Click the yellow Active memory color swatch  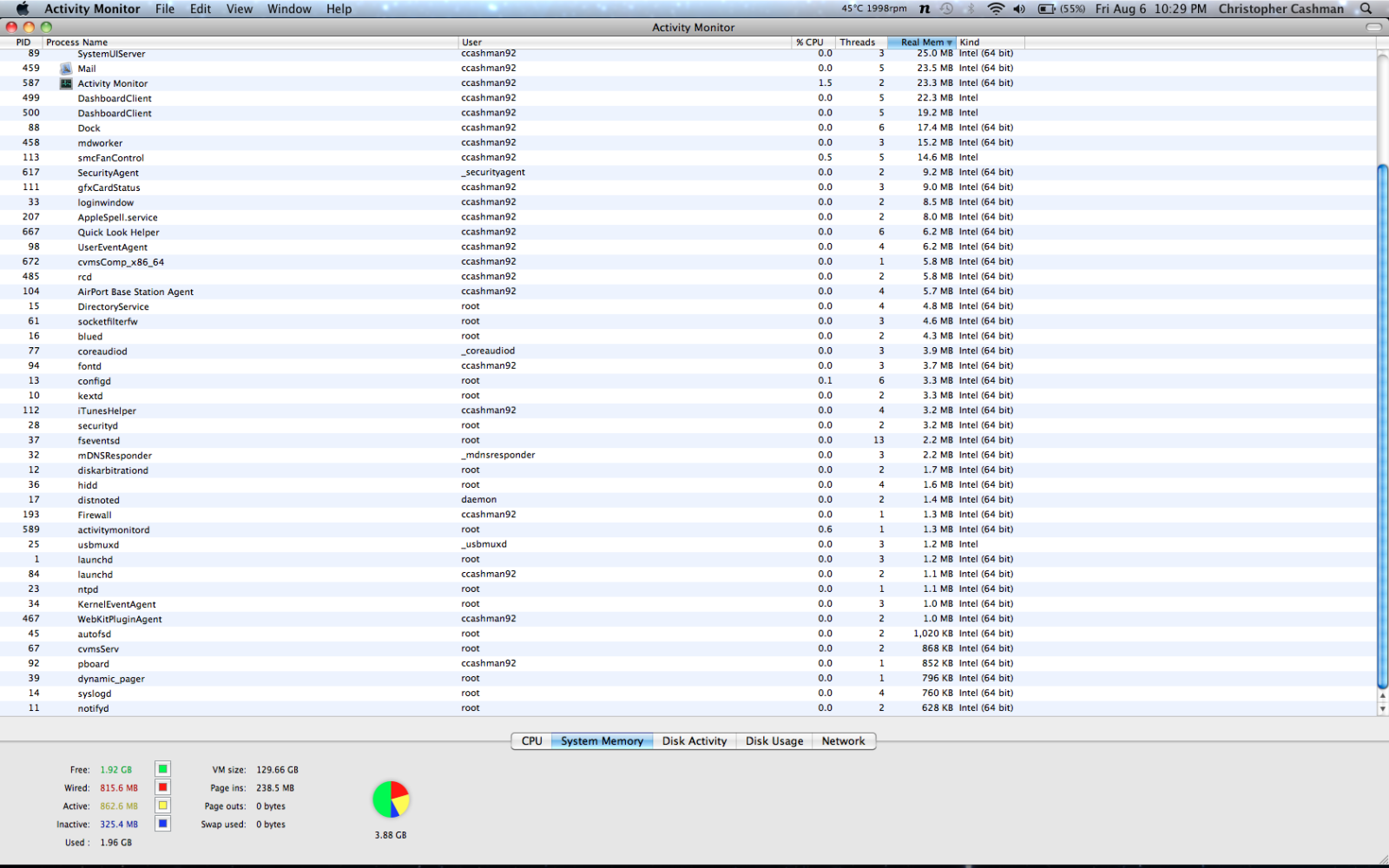(x=162, y=806)
